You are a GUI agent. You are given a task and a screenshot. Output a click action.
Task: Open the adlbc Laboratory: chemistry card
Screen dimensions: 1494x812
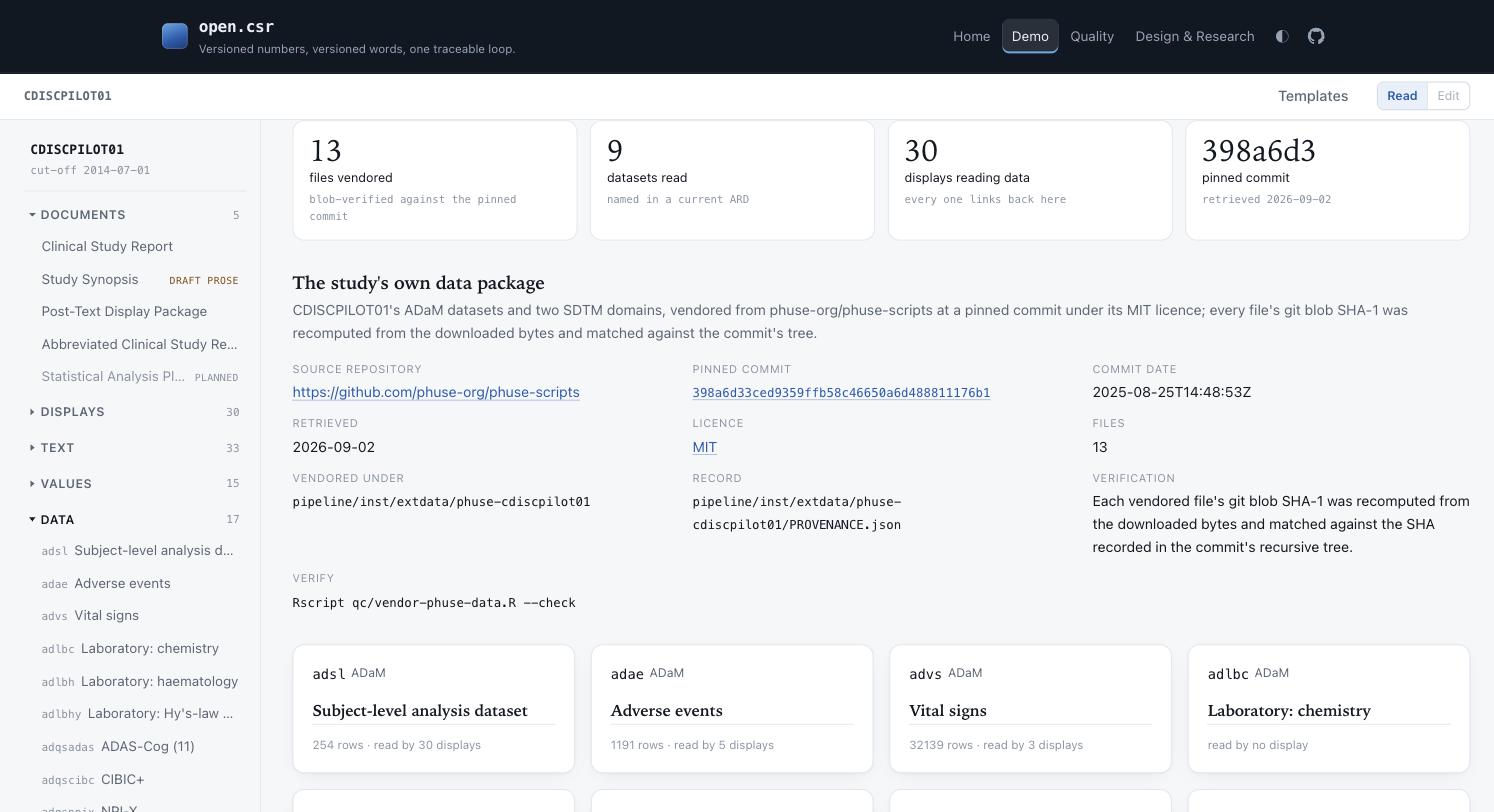coord(1329,709)
